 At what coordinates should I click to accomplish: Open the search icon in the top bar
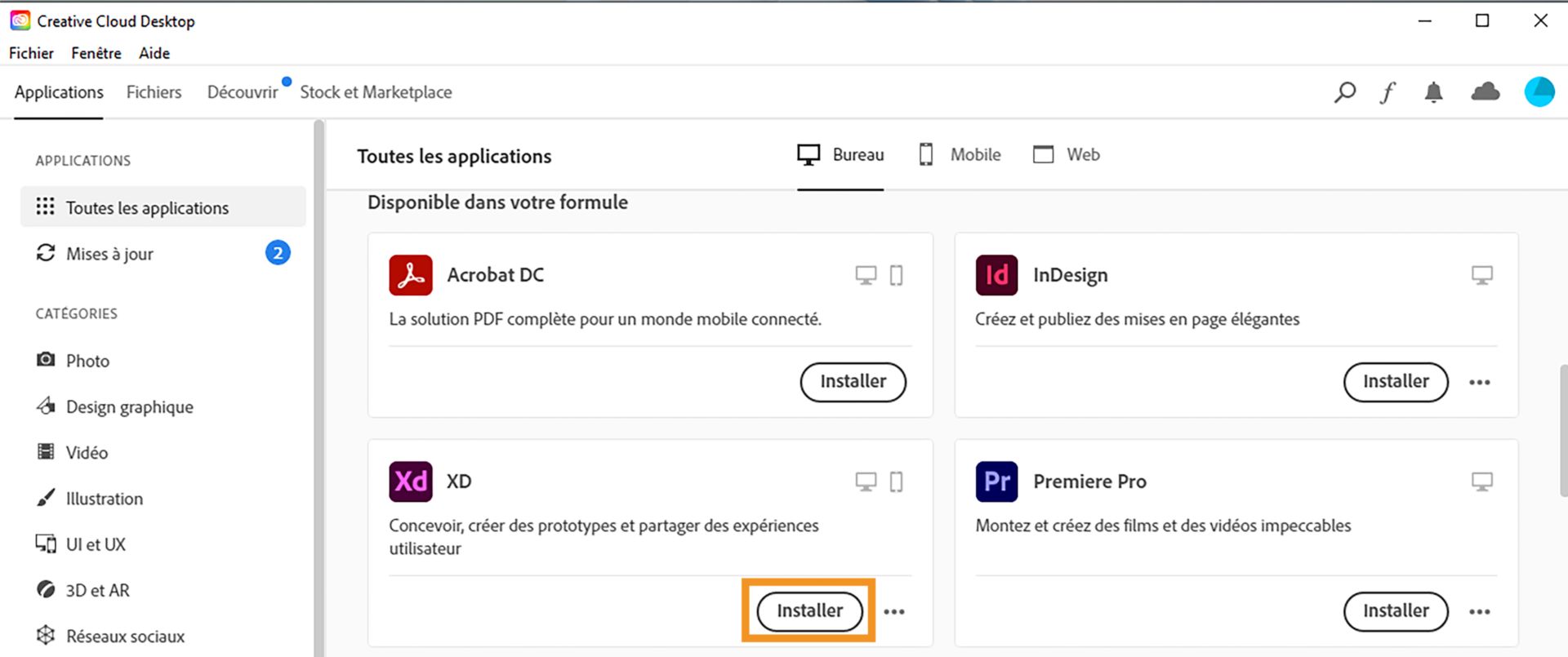[1344, 92]
